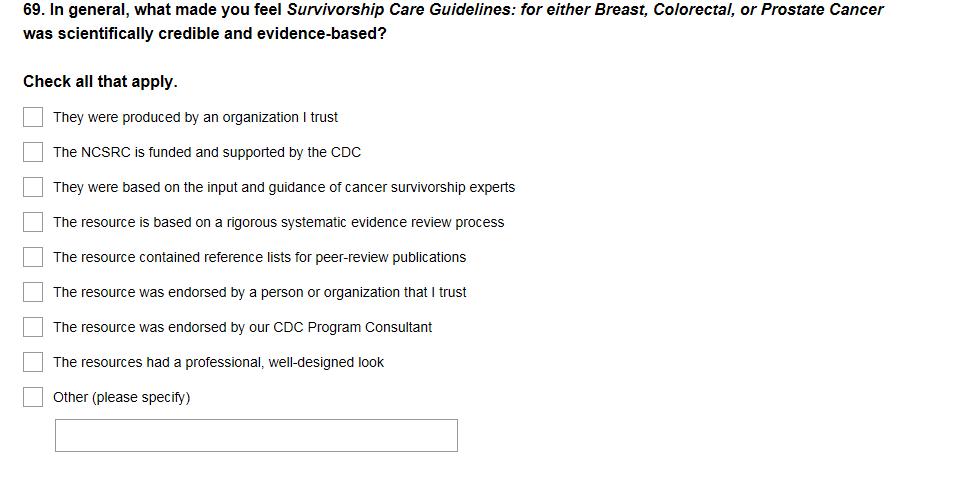Click the label 'They were produced by an organization I trust'
953x478 pixels.
(195, 118)
